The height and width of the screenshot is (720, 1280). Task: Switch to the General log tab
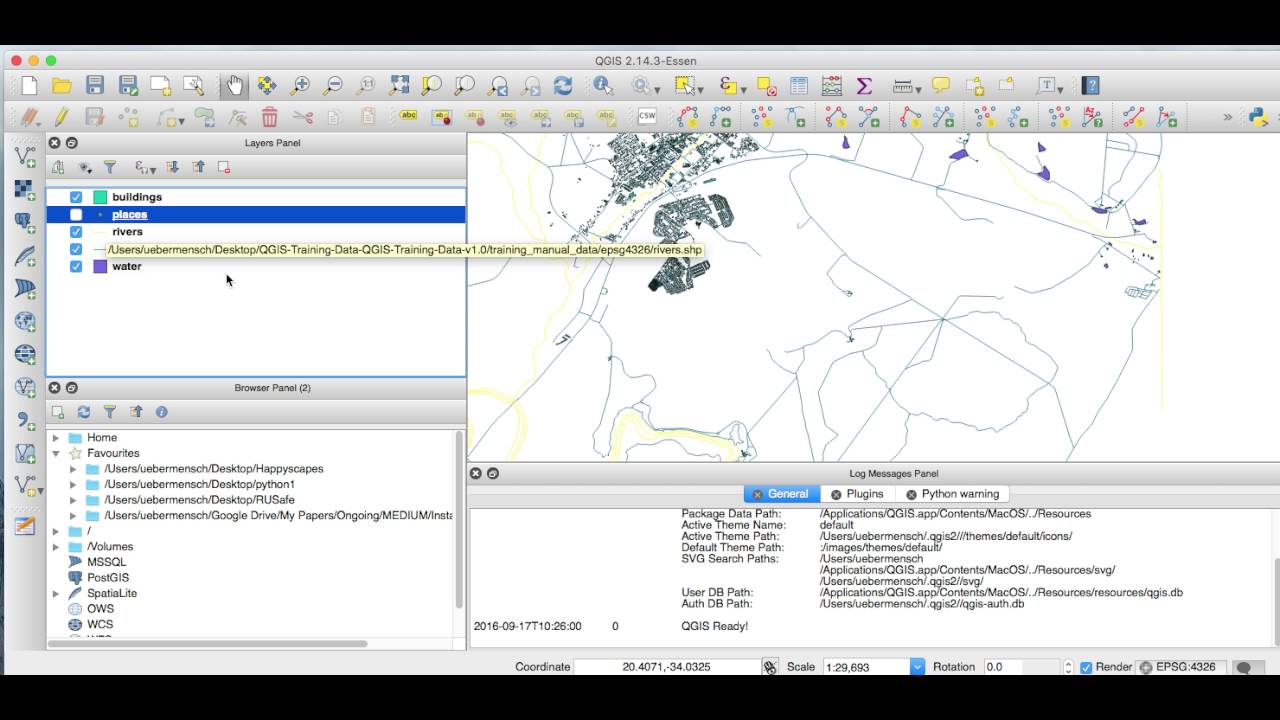point(781,494)
